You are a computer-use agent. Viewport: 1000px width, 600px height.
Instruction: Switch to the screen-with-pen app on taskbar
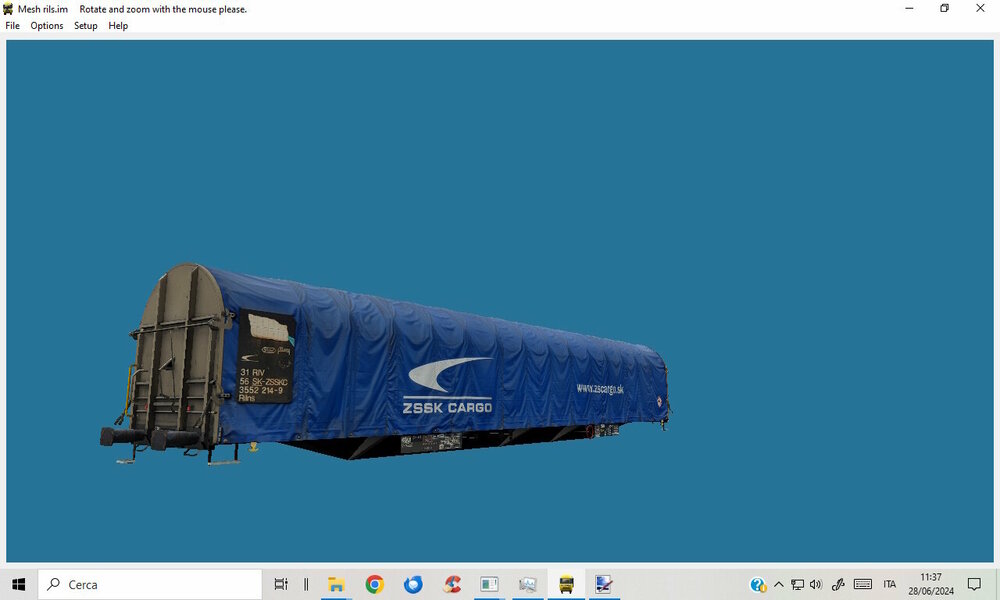click(x=603, y=584)
